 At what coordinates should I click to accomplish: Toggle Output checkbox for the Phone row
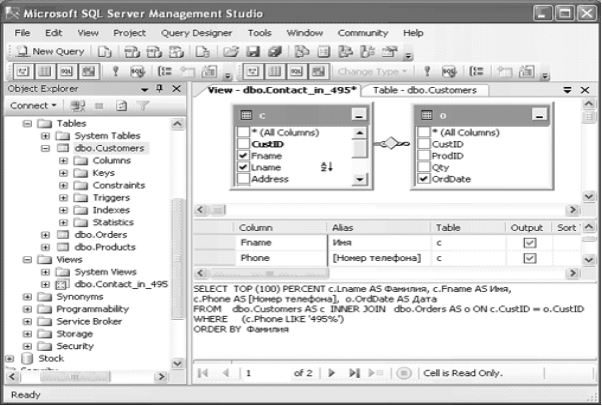click(530, 258)
